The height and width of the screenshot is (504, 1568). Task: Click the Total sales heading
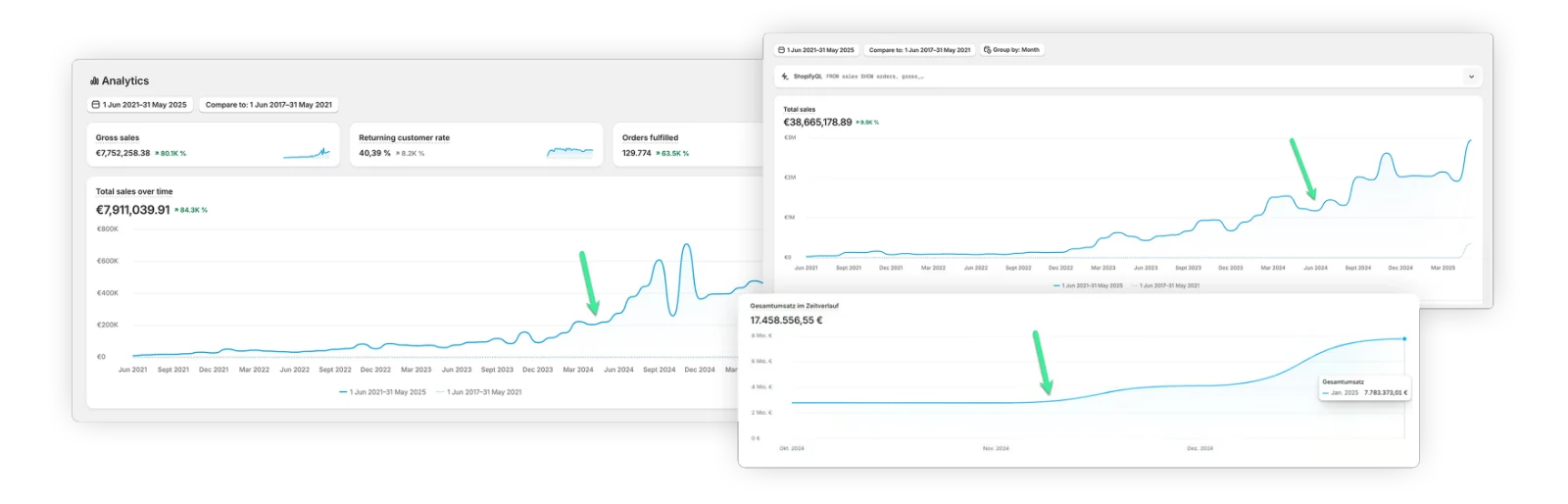point(800,110)
